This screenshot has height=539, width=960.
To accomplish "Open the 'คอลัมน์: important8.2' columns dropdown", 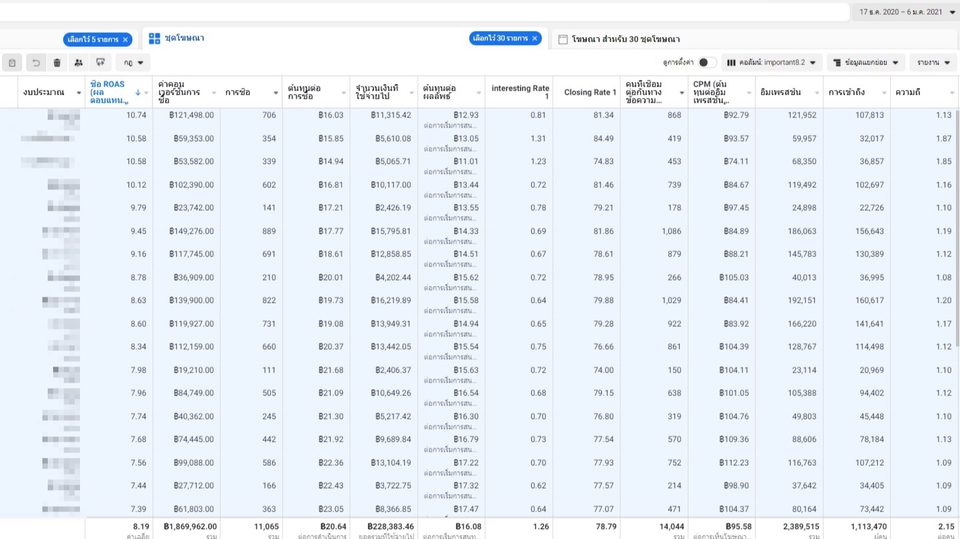I will coord(771,62).
